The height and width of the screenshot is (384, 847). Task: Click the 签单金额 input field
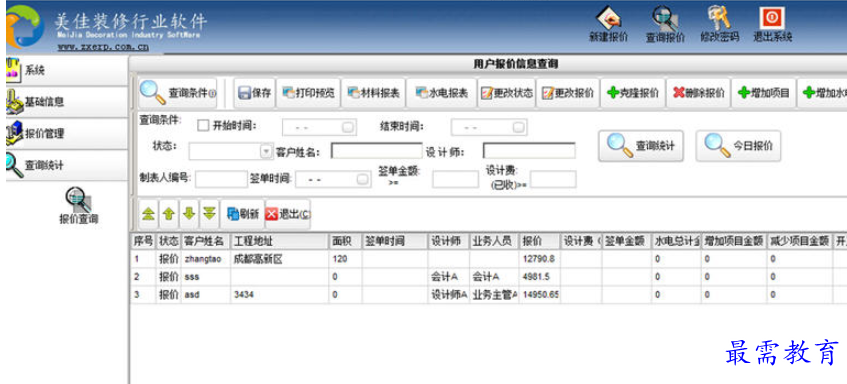point(455,179)
